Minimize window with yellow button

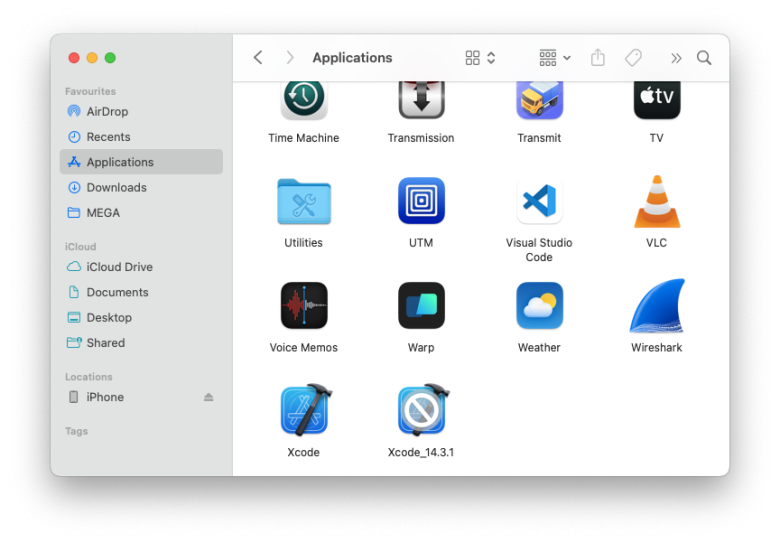tap(92, 58)
